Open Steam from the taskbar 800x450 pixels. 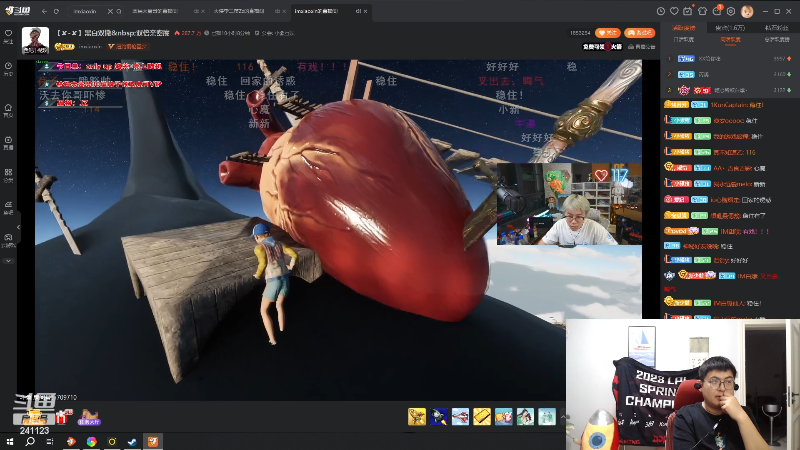132,441
